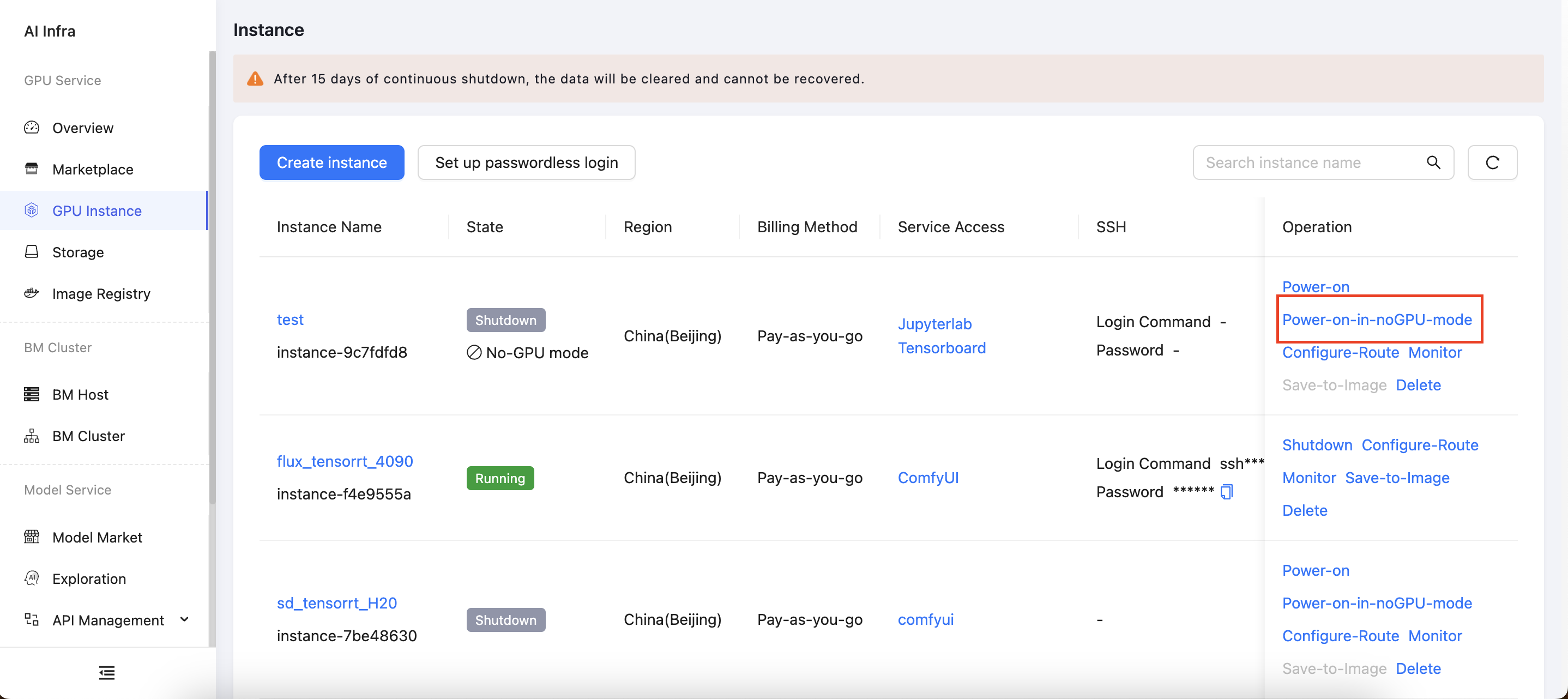This screenshot has width=1568, height=699.
Task: Click the sidebar vertical scrollbar
Action: 212,277
